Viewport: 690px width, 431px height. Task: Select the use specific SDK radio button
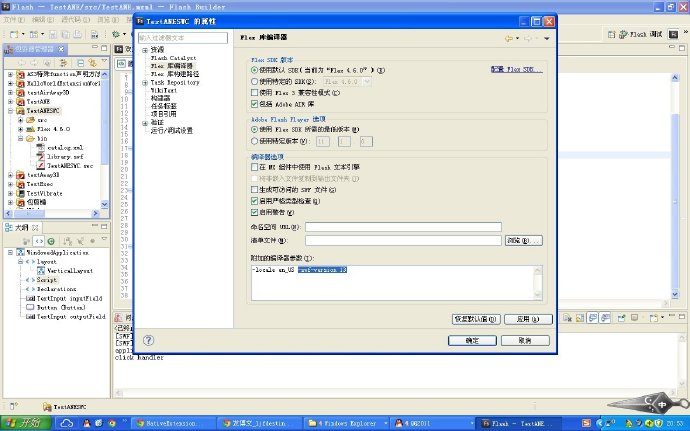click(254, 81)
